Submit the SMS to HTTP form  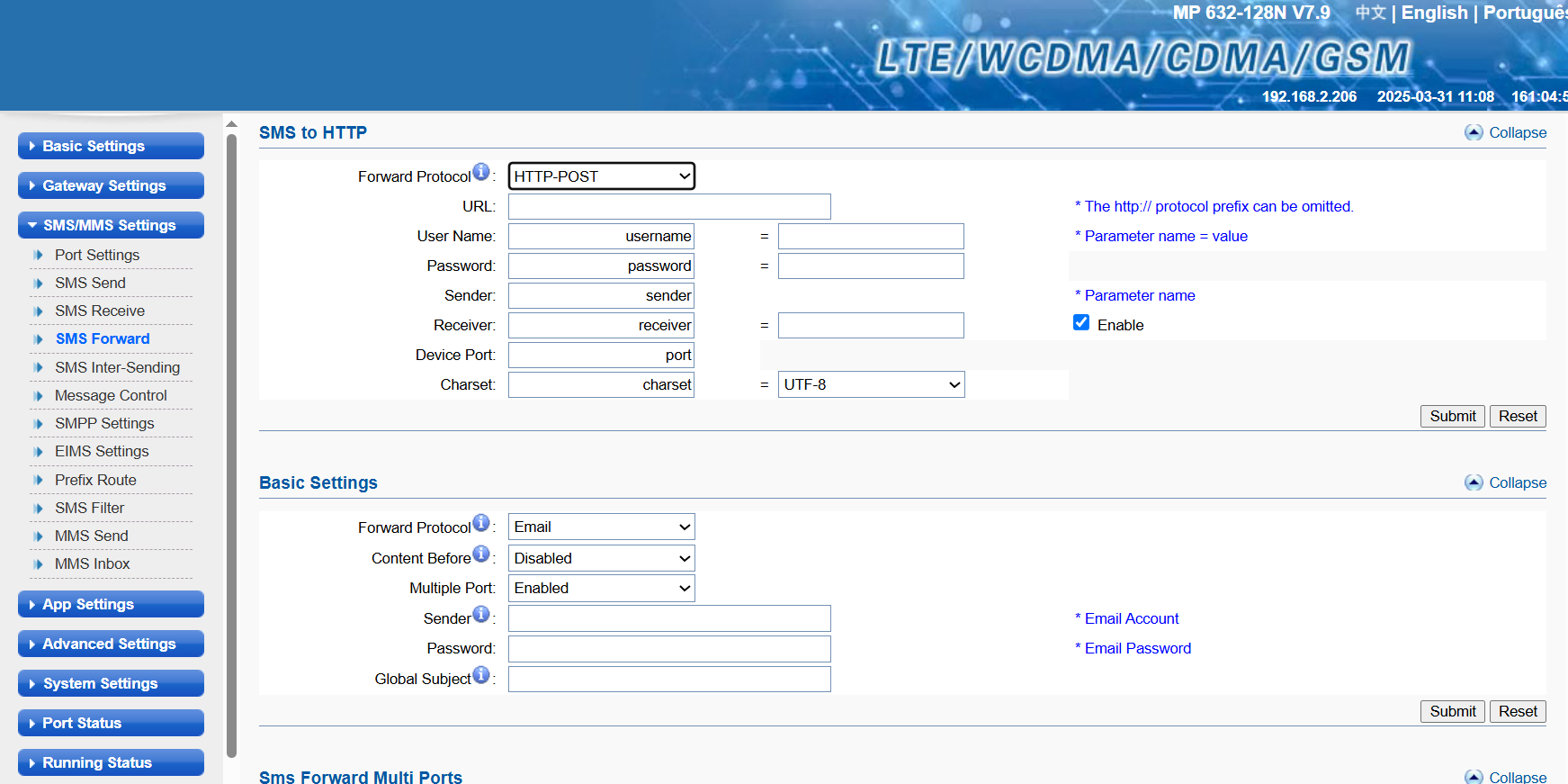[x=1452, y=416]
